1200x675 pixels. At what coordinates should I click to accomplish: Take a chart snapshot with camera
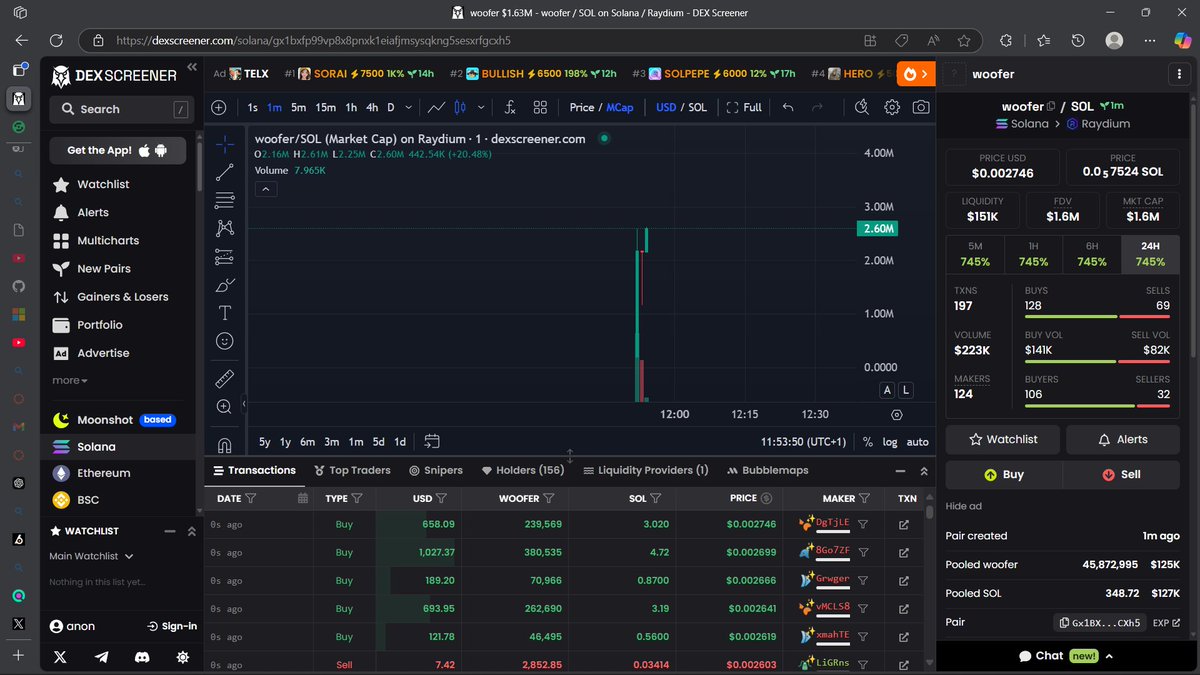pos(921,107)
